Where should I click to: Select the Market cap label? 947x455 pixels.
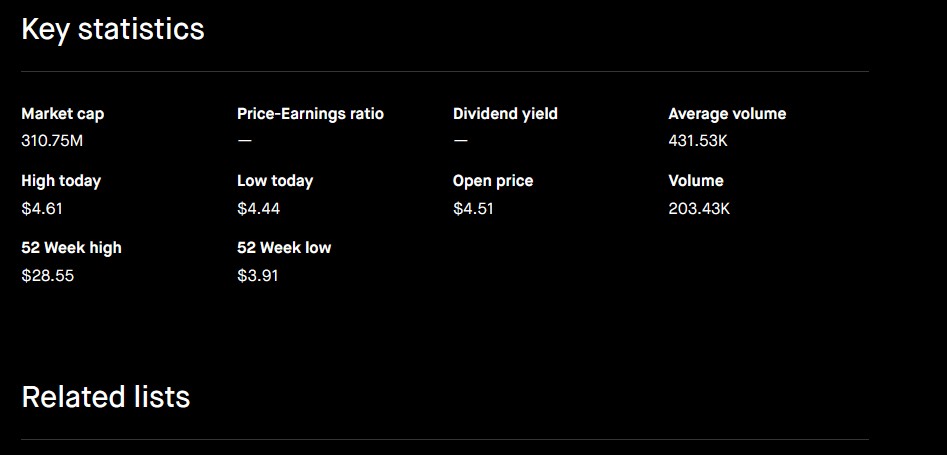pyautogui.click(x=62, y=114)
